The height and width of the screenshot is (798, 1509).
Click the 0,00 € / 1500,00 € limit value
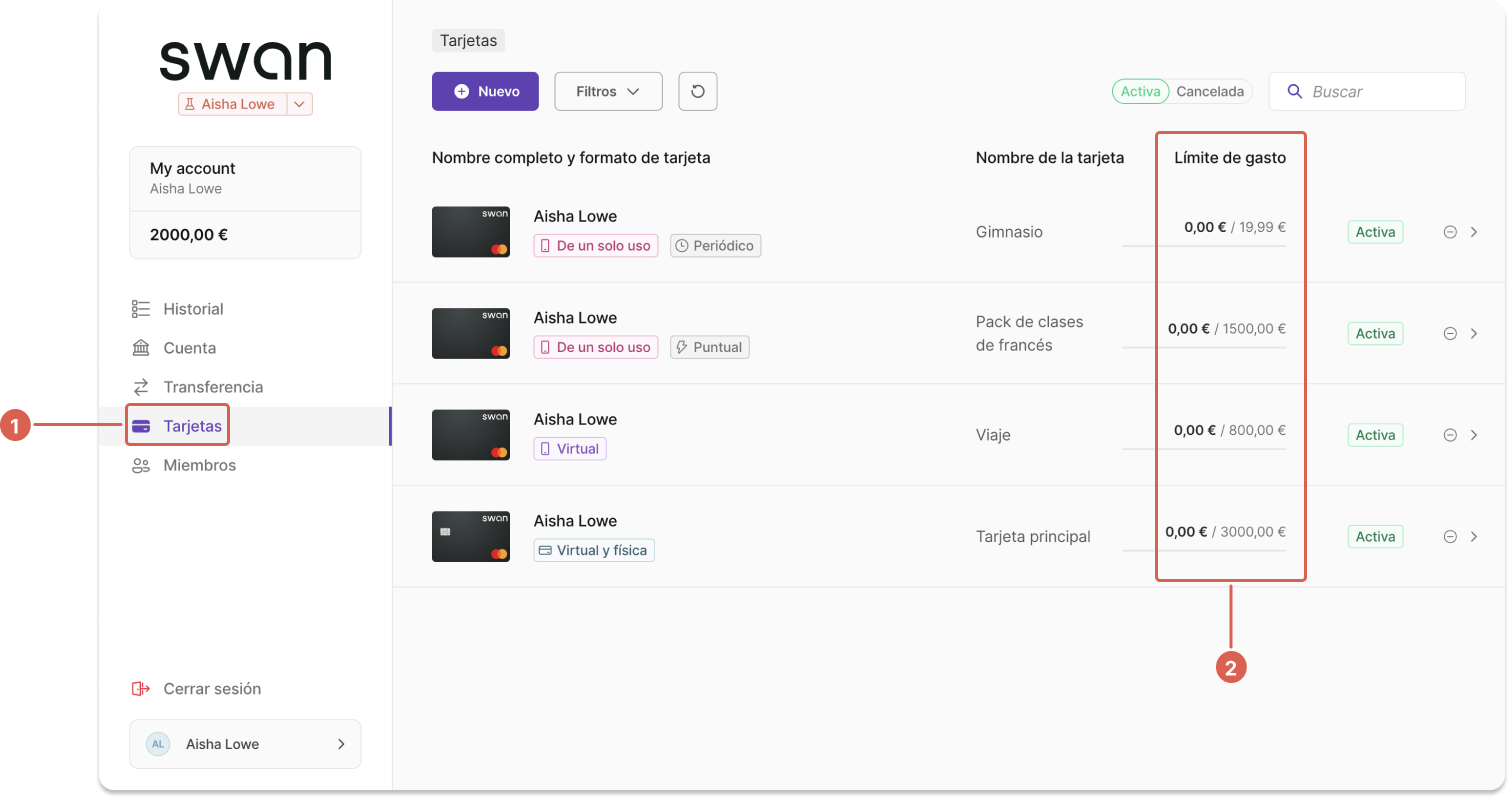tap(1227, 328)
